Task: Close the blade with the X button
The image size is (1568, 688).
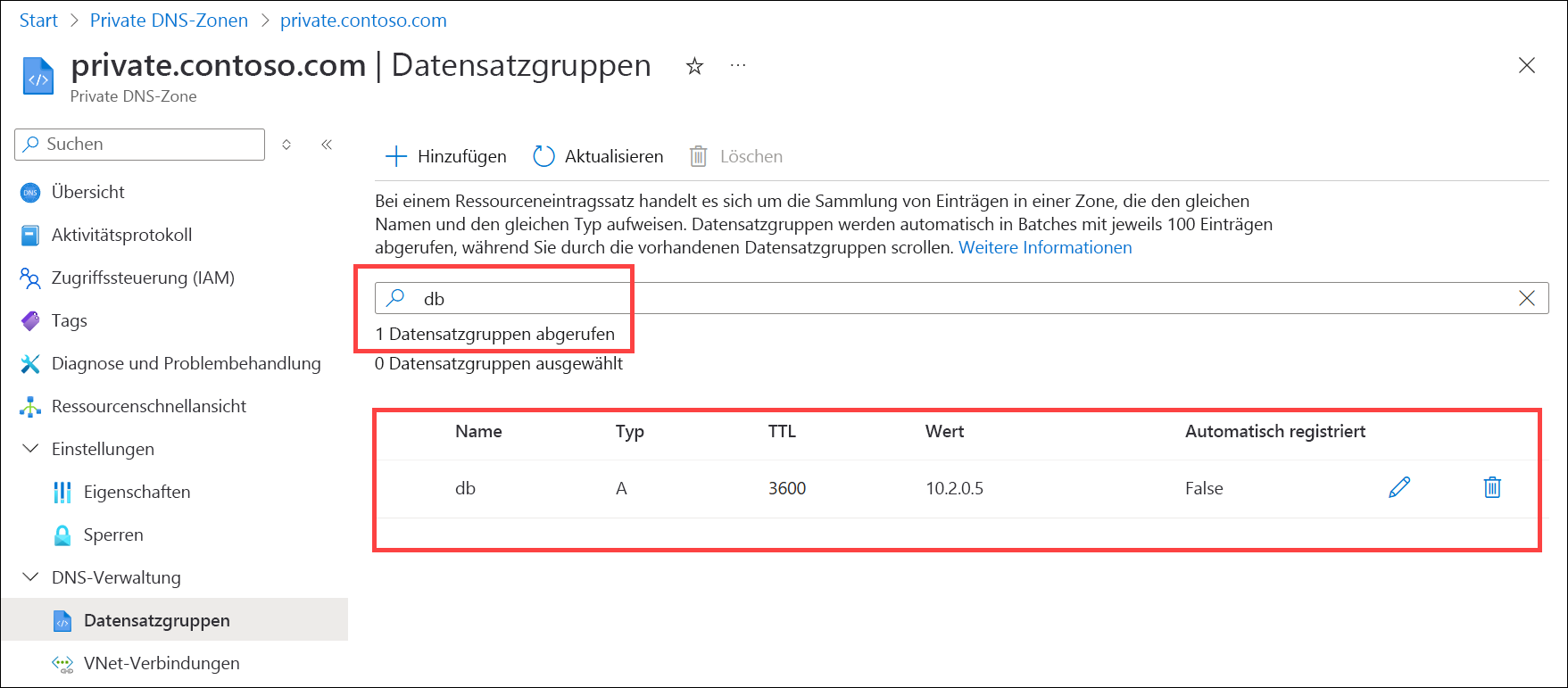Action: (1527, 65)
